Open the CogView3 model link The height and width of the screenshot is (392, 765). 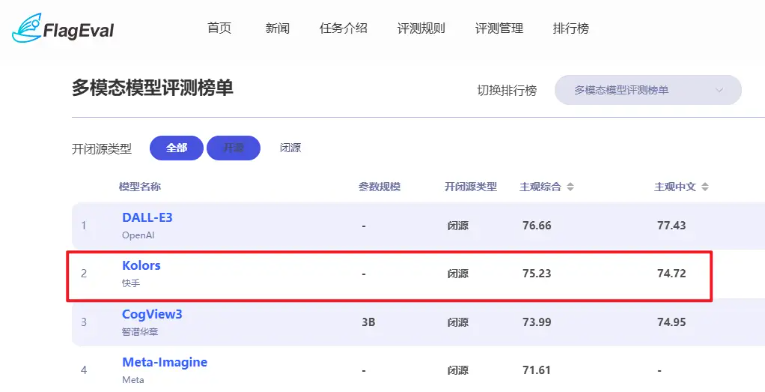tap(152, 314)
